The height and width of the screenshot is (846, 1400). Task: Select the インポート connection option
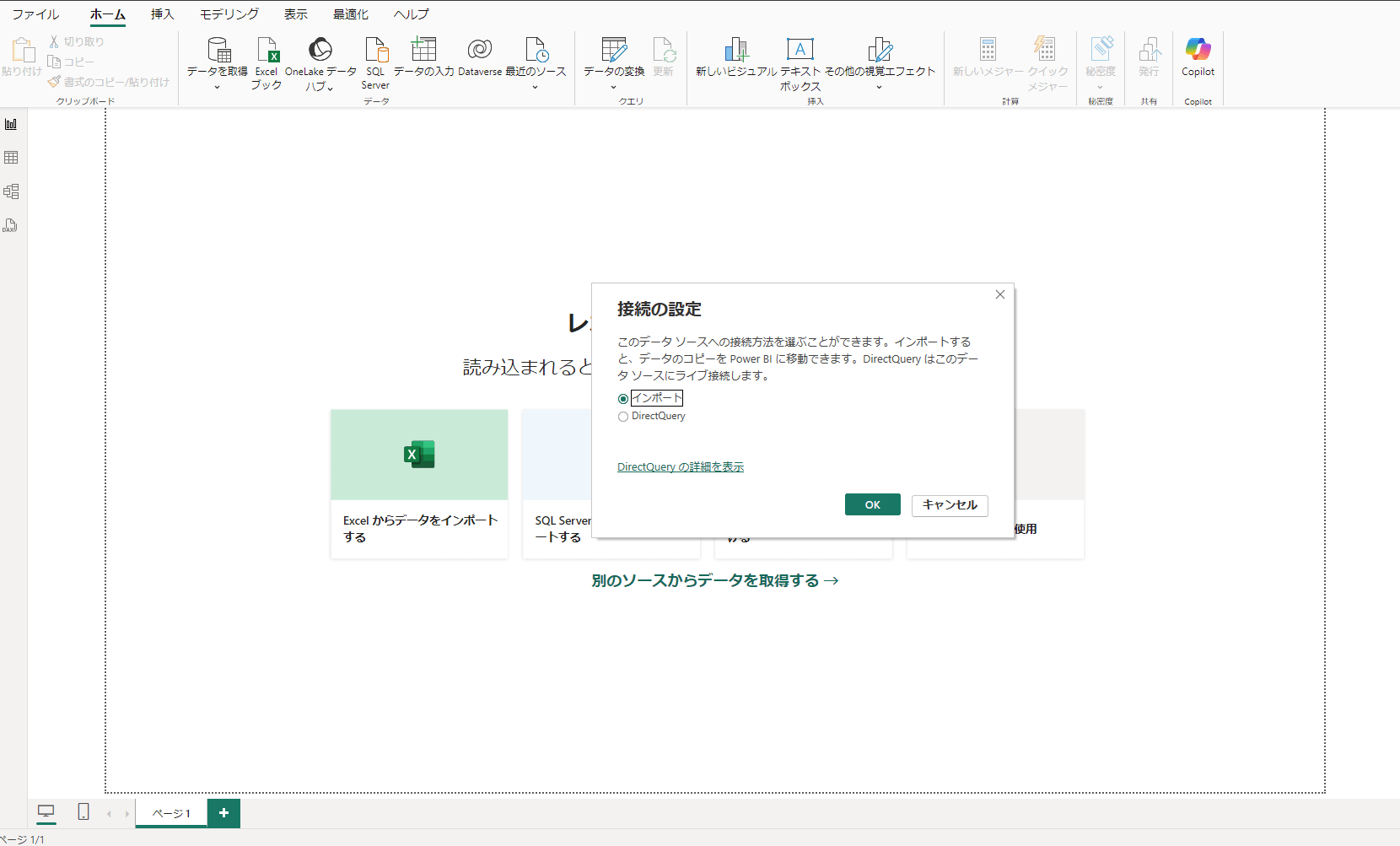click(x=622, y=398)
